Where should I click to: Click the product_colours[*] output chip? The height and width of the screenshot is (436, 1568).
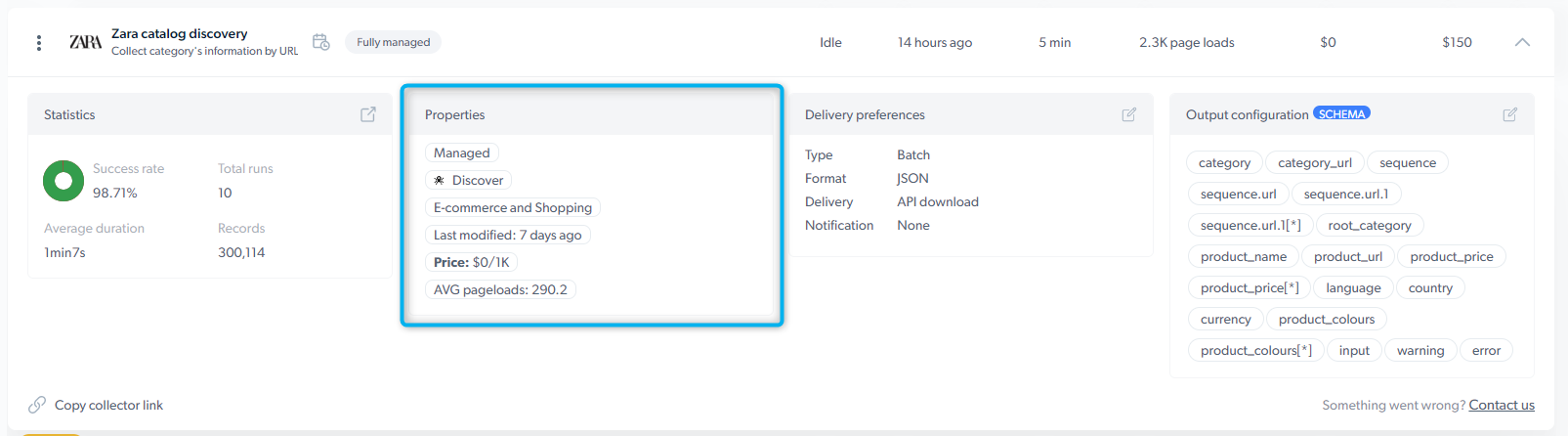point(1256,350)
